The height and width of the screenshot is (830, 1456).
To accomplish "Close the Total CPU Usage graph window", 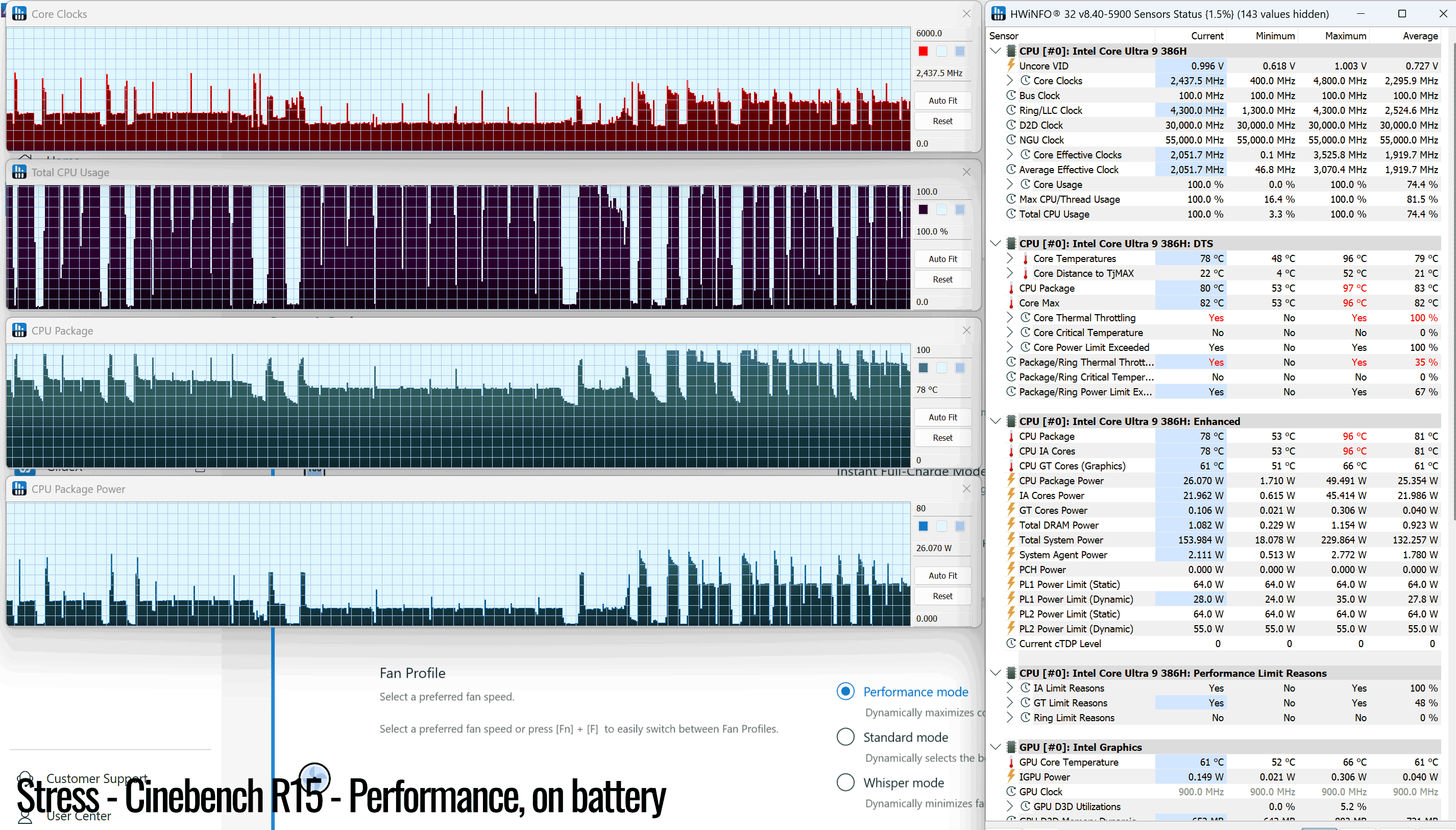I will (x=967, y=172).
